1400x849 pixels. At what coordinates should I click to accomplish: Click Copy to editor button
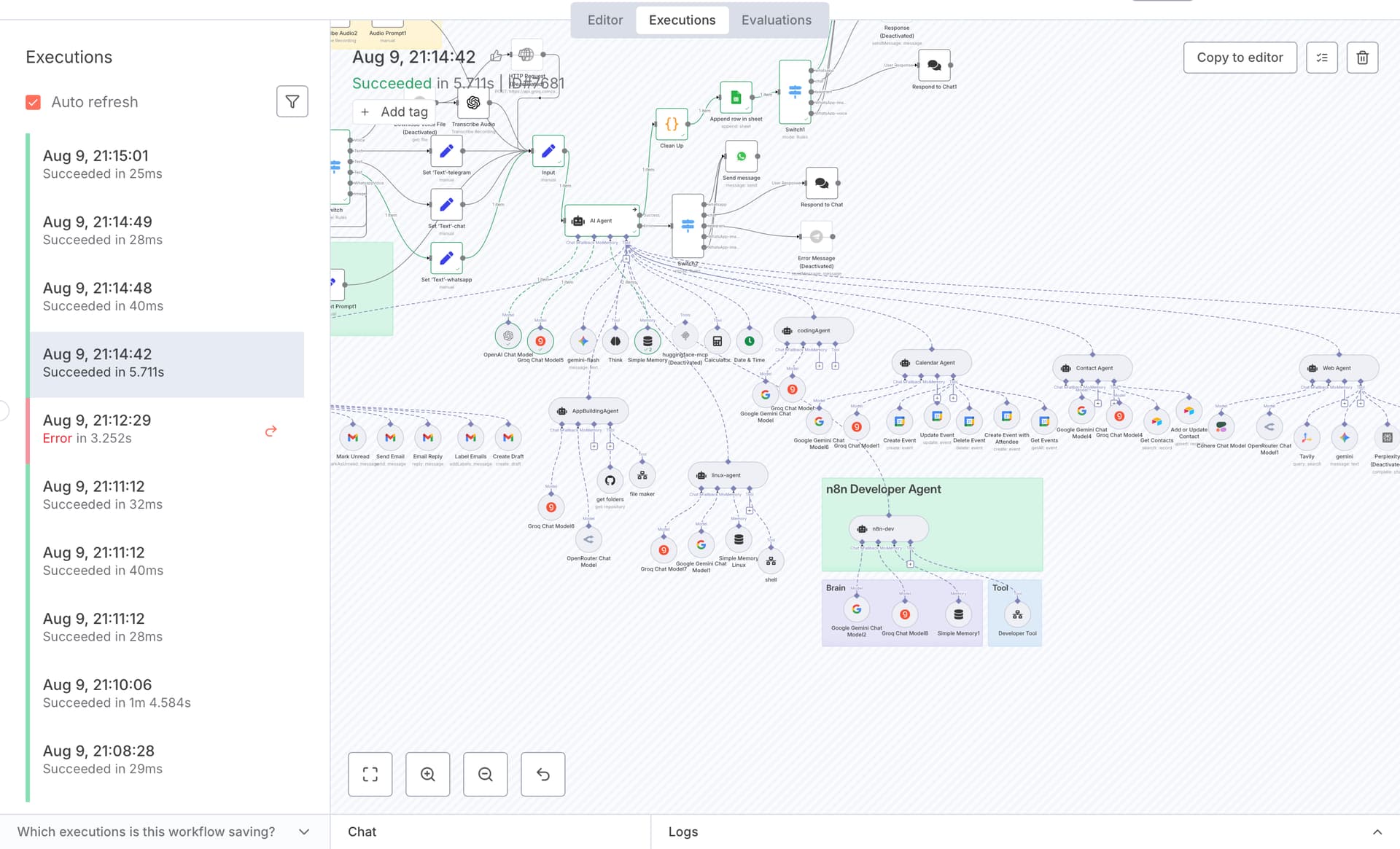pos(1240,58)
